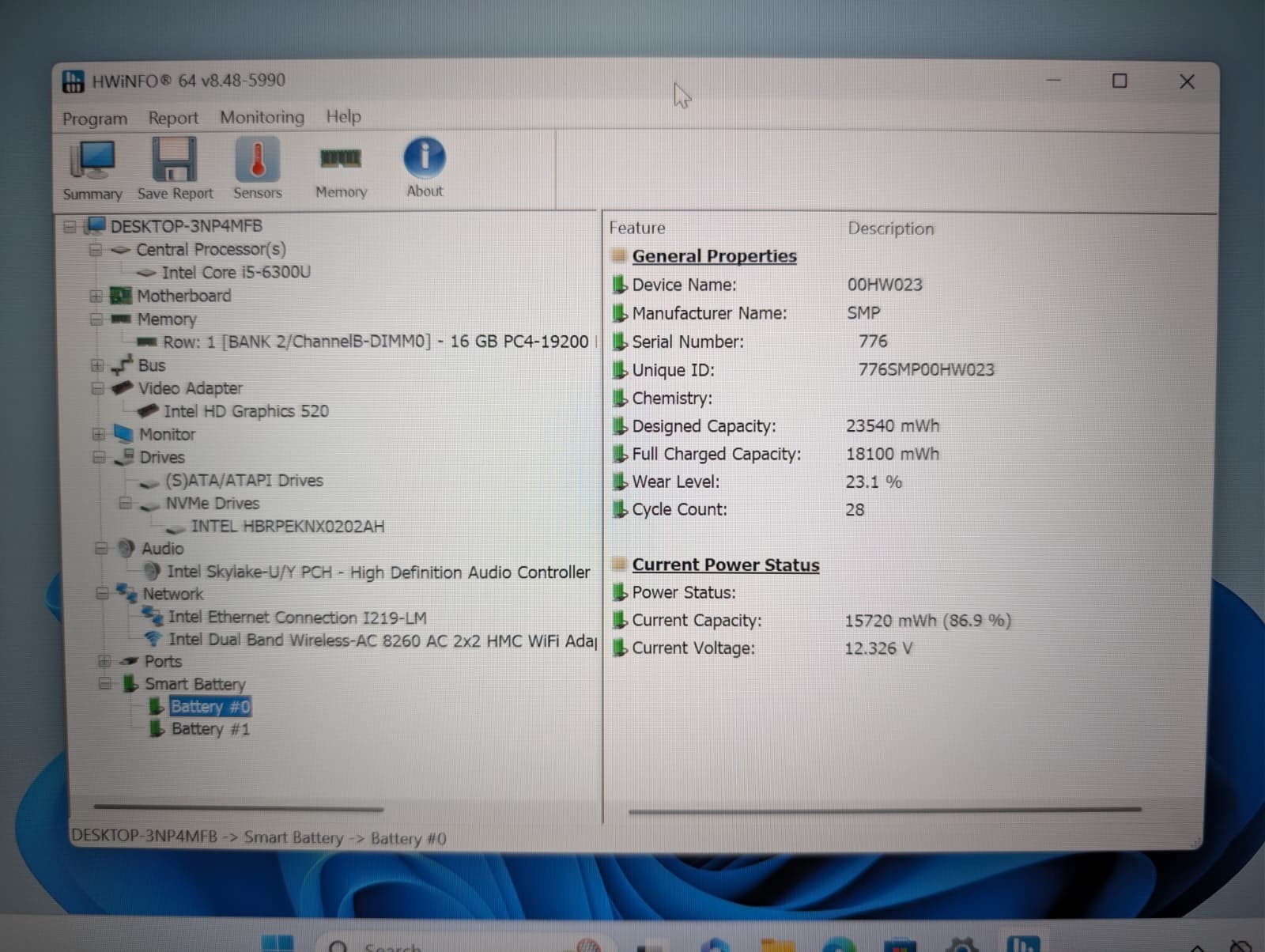
Task: Collapse the Audio tree node
Action: tap(101, 548)
